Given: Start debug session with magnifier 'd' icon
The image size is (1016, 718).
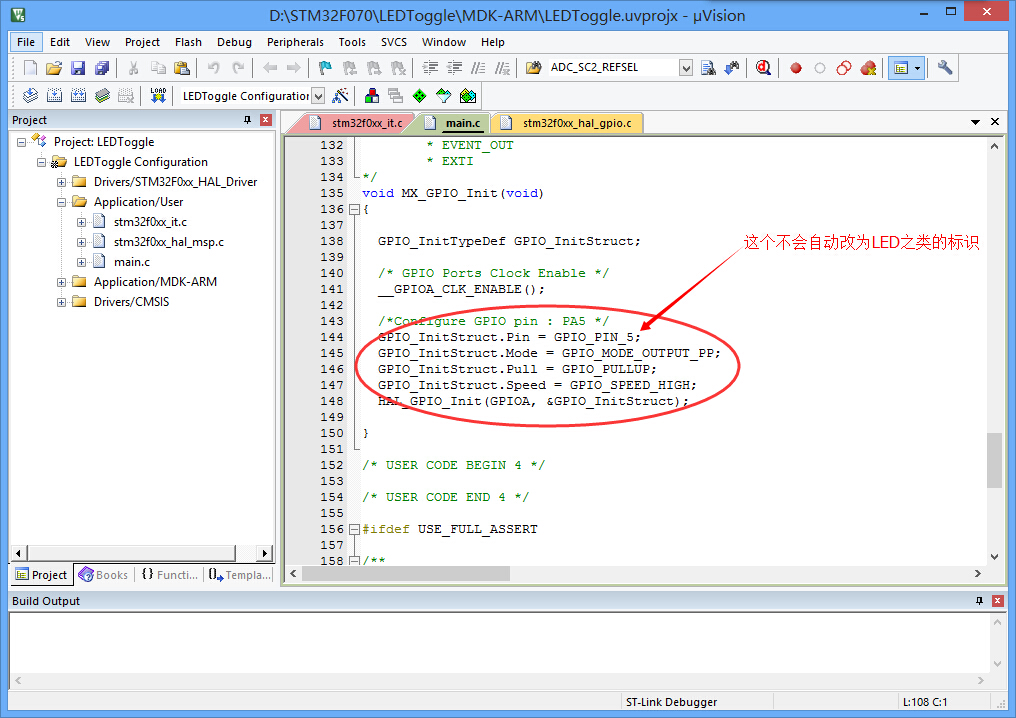Looking at the screenshot, I should [763, 68].
